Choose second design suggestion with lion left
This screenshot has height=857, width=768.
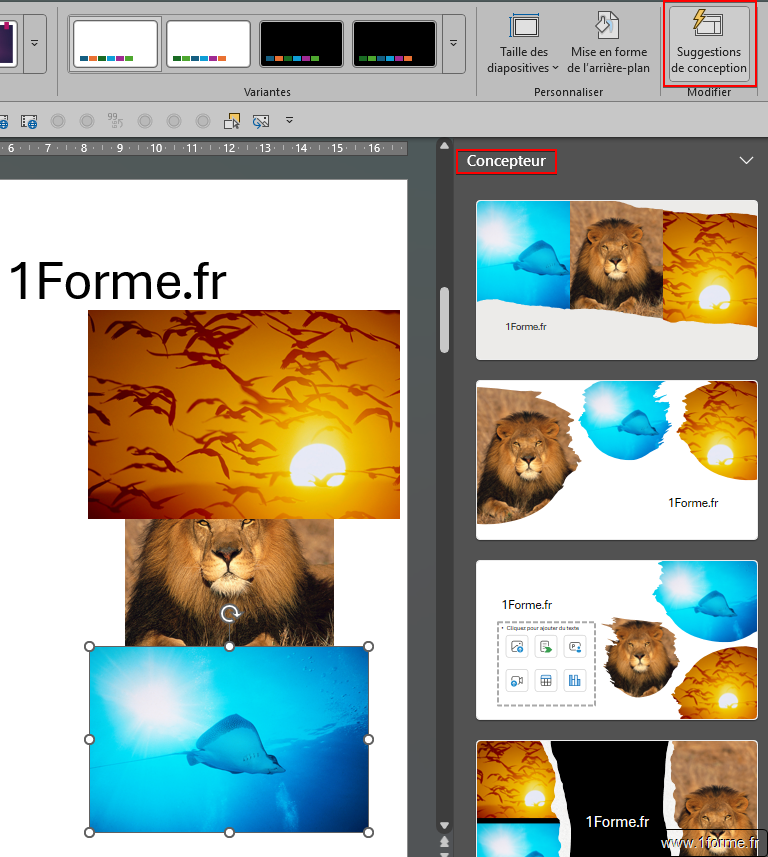[x=616, y=460]
